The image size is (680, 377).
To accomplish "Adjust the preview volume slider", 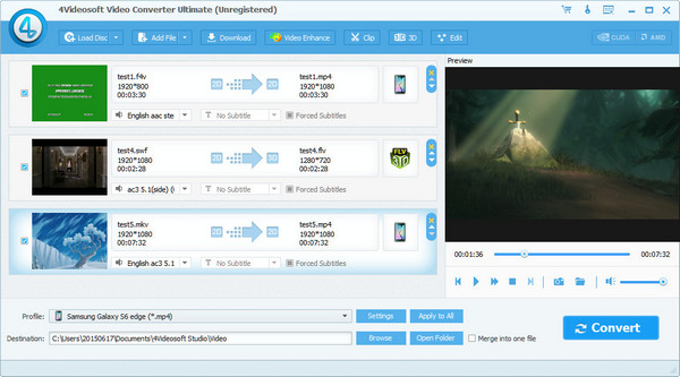I will click(x=643, y=282).
